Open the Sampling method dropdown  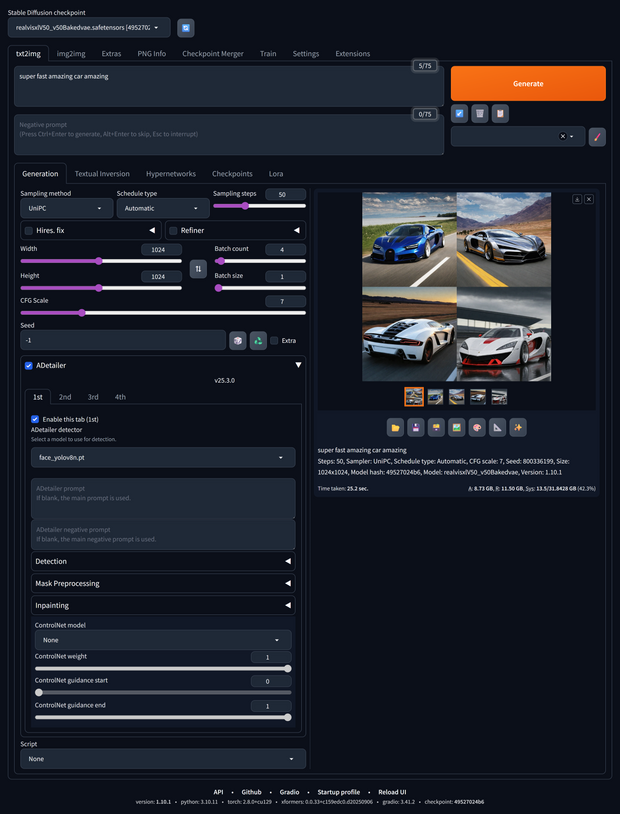coord(66,208)
